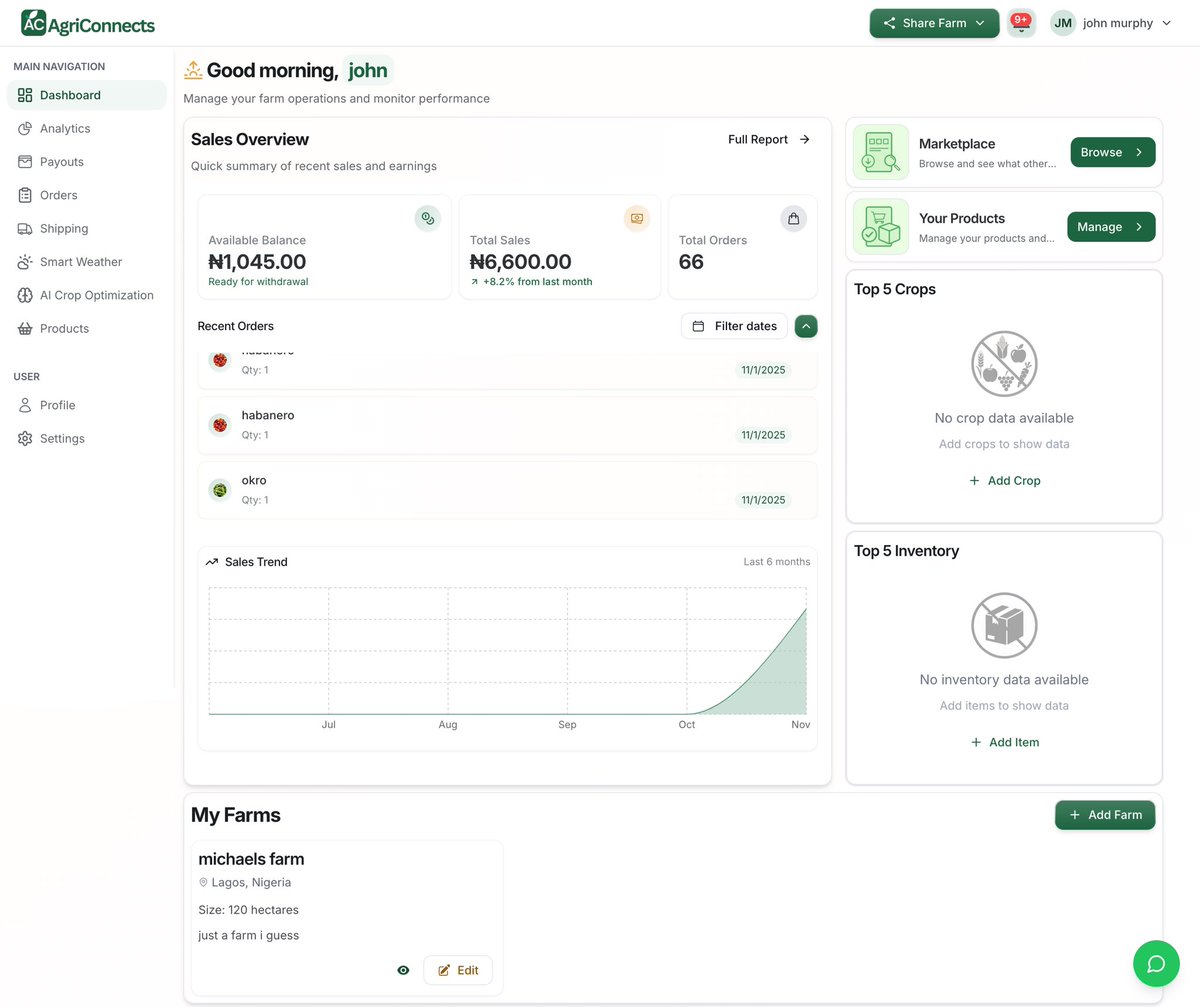Go to Dashboard in sidebar
This screenshot has width=1200, height=1007.
point(86,95)
